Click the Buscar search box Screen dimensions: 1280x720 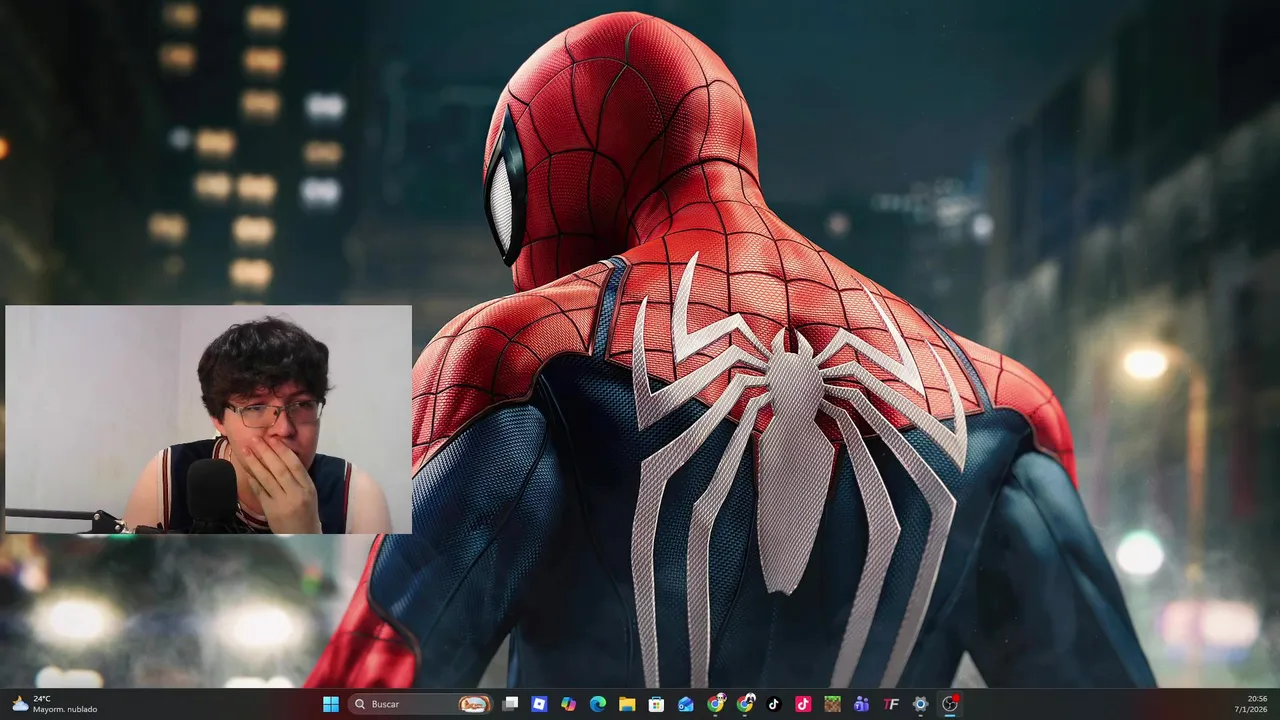[421, 704]
